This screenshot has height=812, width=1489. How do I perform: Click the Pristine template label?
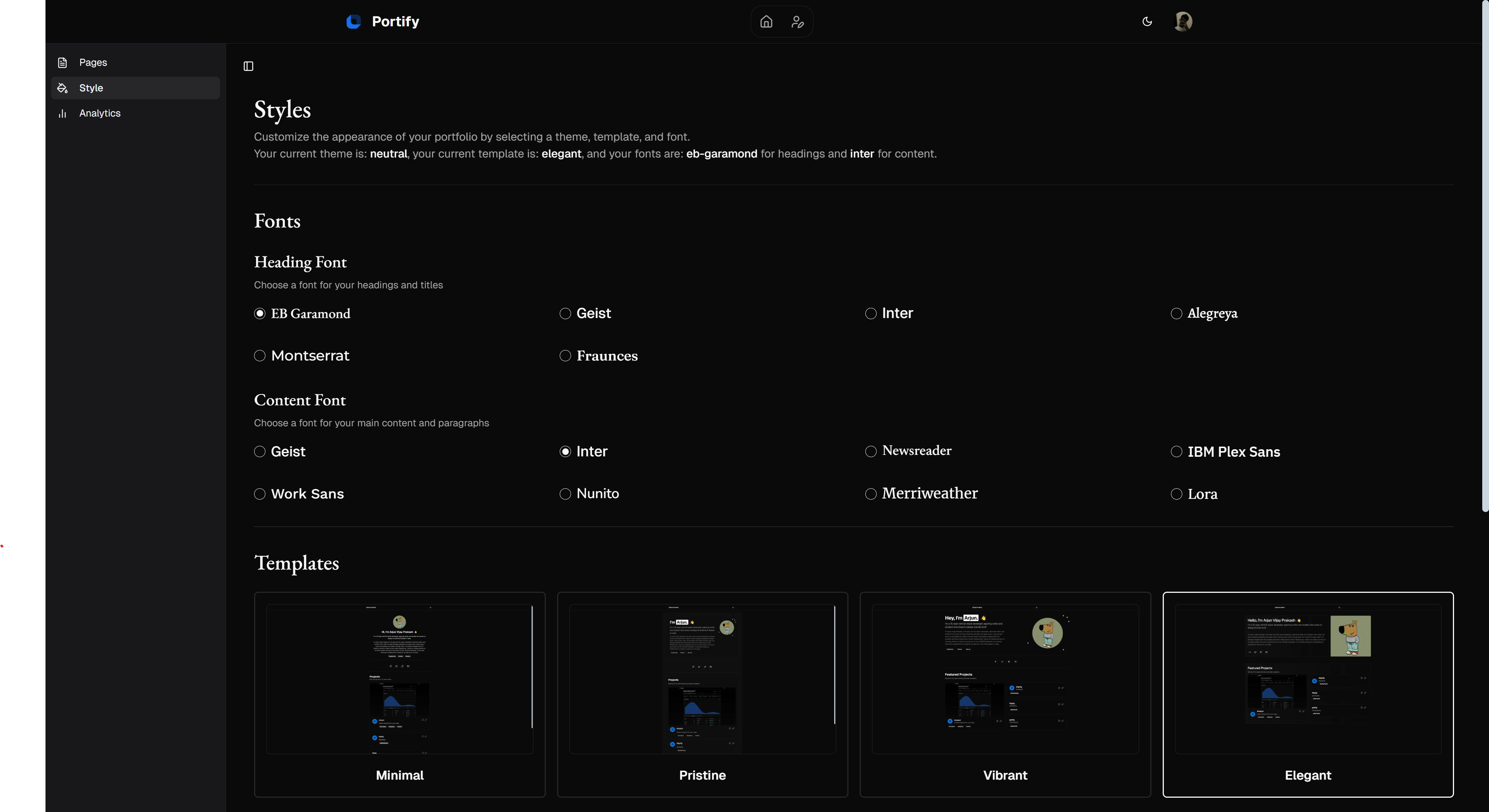click(x=702, y=775)
